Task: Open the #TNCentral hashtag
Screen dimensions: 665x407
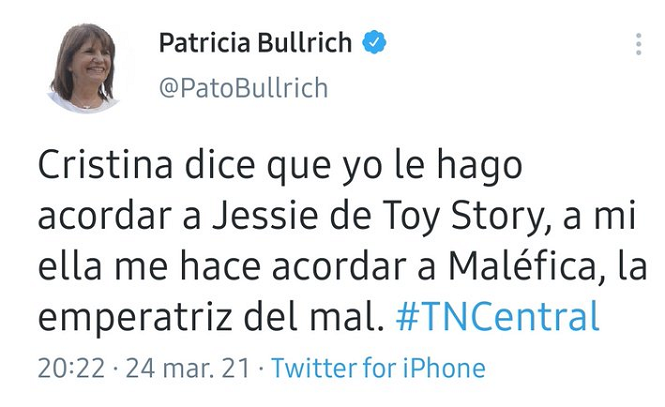Action: click(497, 317)
